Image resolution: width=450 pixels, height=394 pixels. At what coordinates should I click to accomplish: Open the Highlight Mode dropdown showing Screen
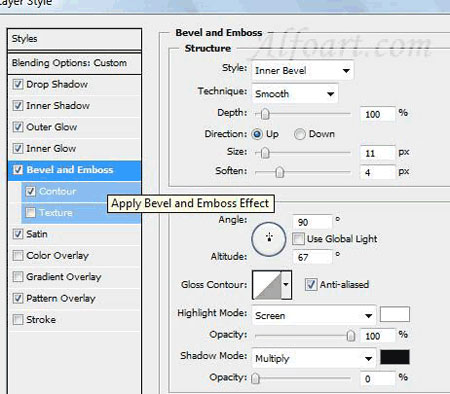(x=314, y=315)
